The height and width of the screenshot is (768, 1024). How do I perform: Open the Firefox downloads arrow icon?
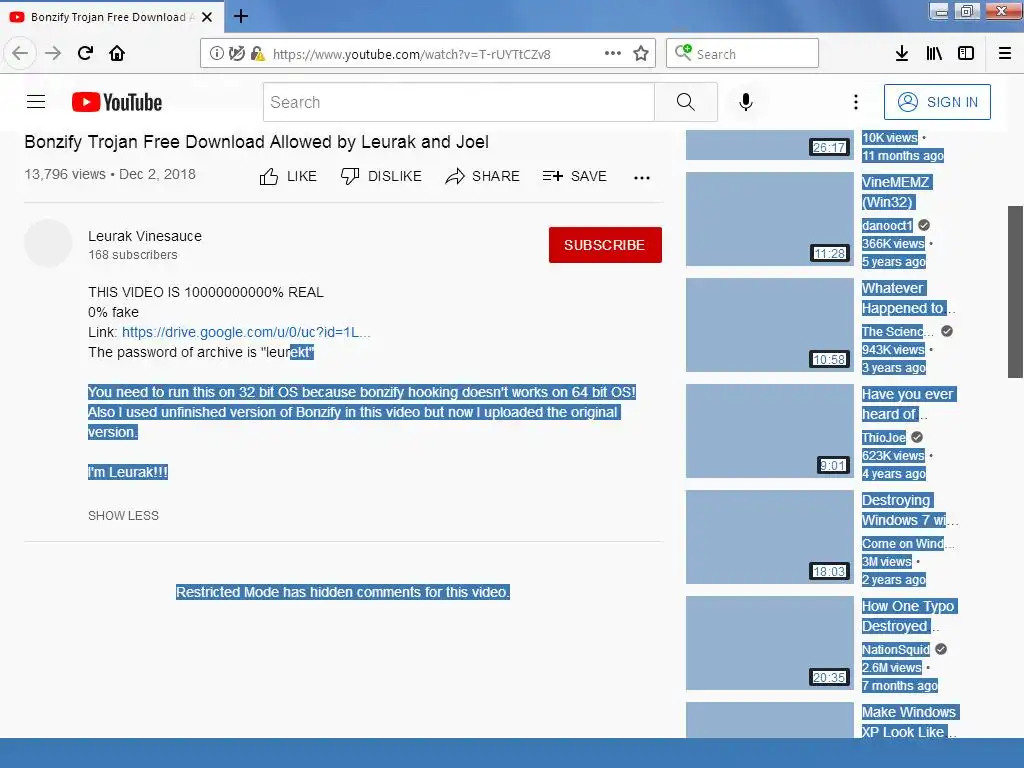[902, 54]
